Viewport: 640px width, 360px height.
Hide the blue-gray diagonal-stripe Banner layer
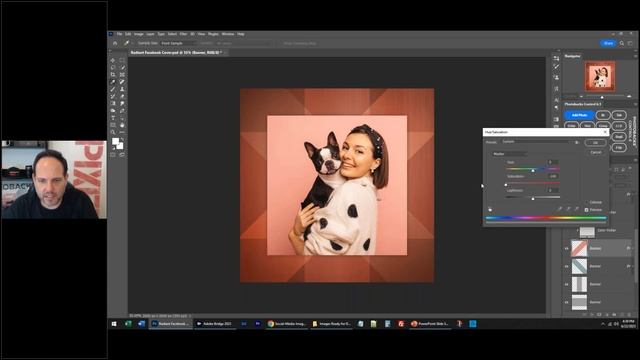coord(567,266)
